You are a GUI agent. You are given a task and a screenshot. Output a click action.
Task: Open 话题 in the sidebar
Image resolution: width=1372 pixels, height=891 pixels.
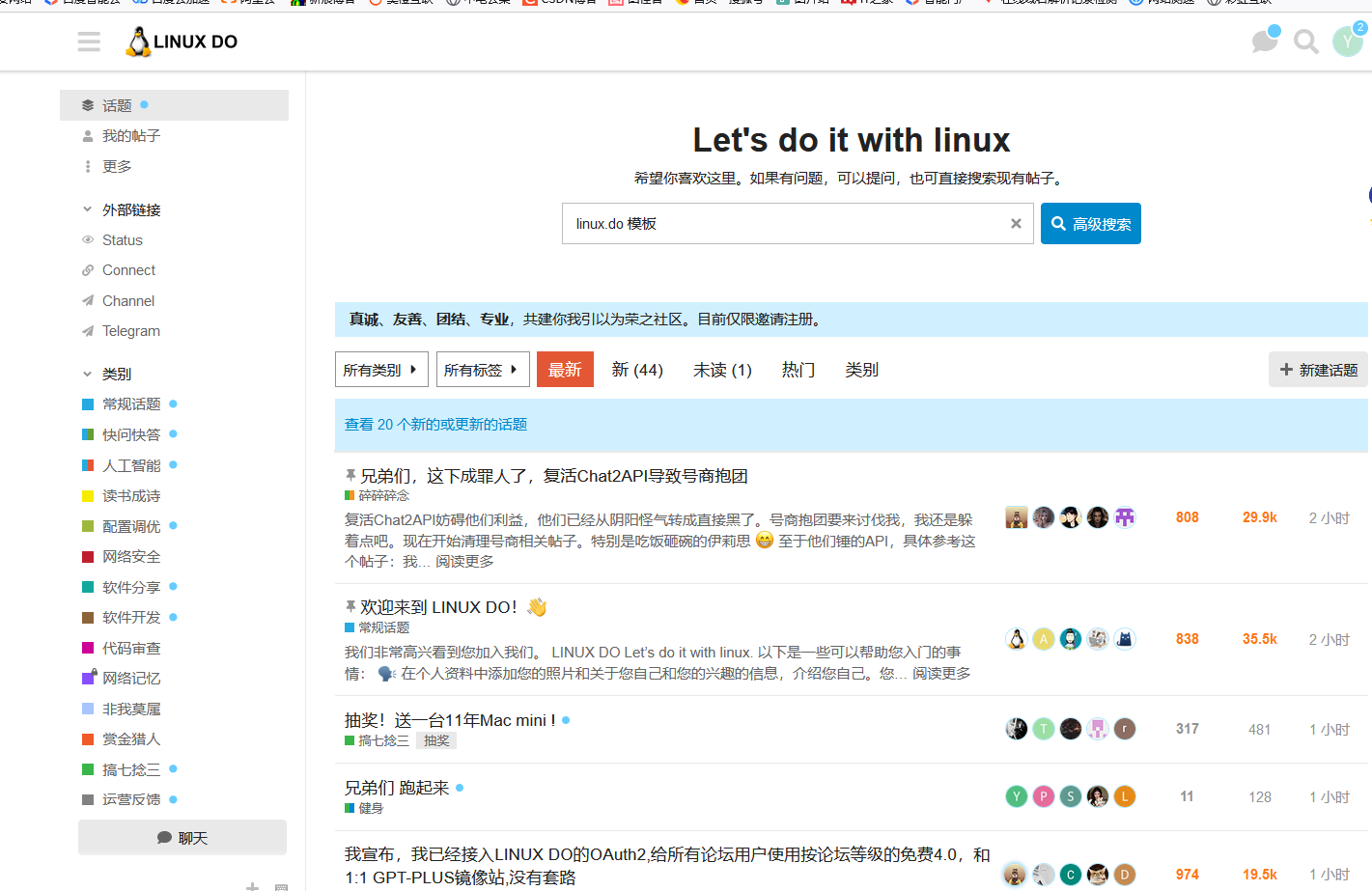(x=174, y=105)
